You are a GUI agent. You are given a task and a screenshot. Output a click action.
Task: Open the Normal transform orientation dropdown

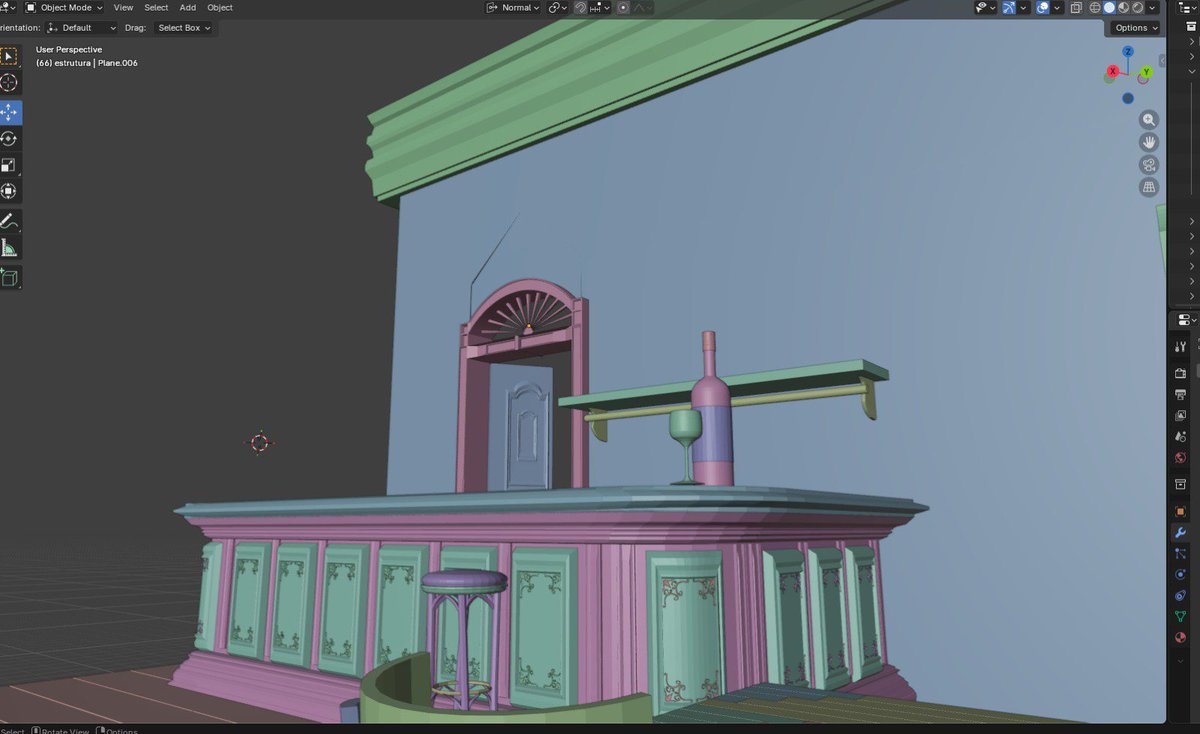click(513, 7)
